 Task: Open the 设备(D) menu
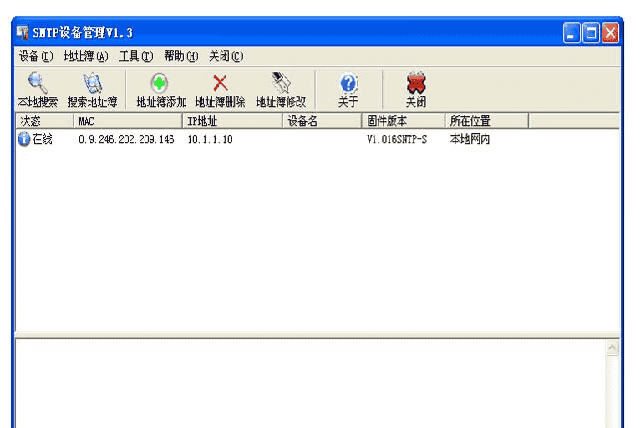click(x=35, y=56)
